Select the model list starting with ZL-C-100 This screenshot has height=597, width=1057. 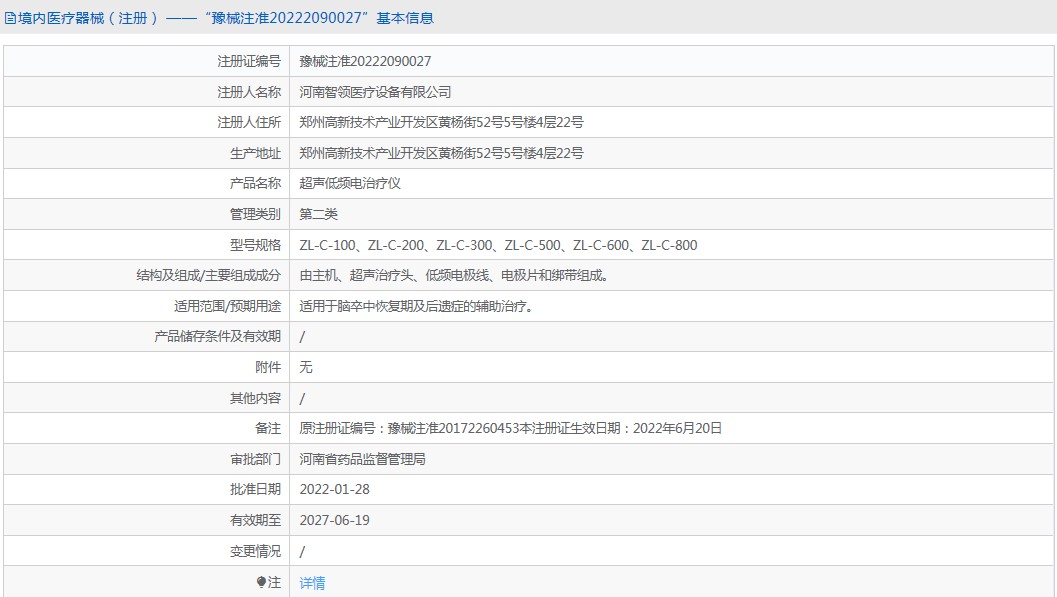pyautogui.click(x=498, y=245)
